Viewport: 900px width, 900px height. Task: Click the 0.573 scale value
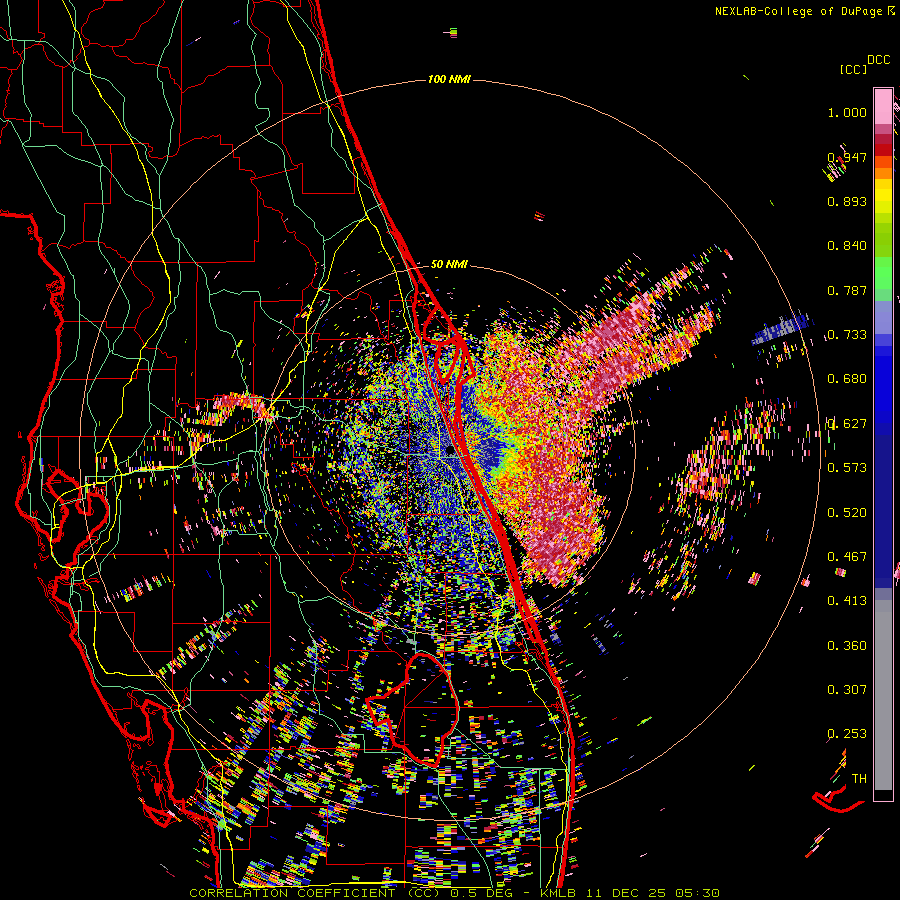[847, 468]
